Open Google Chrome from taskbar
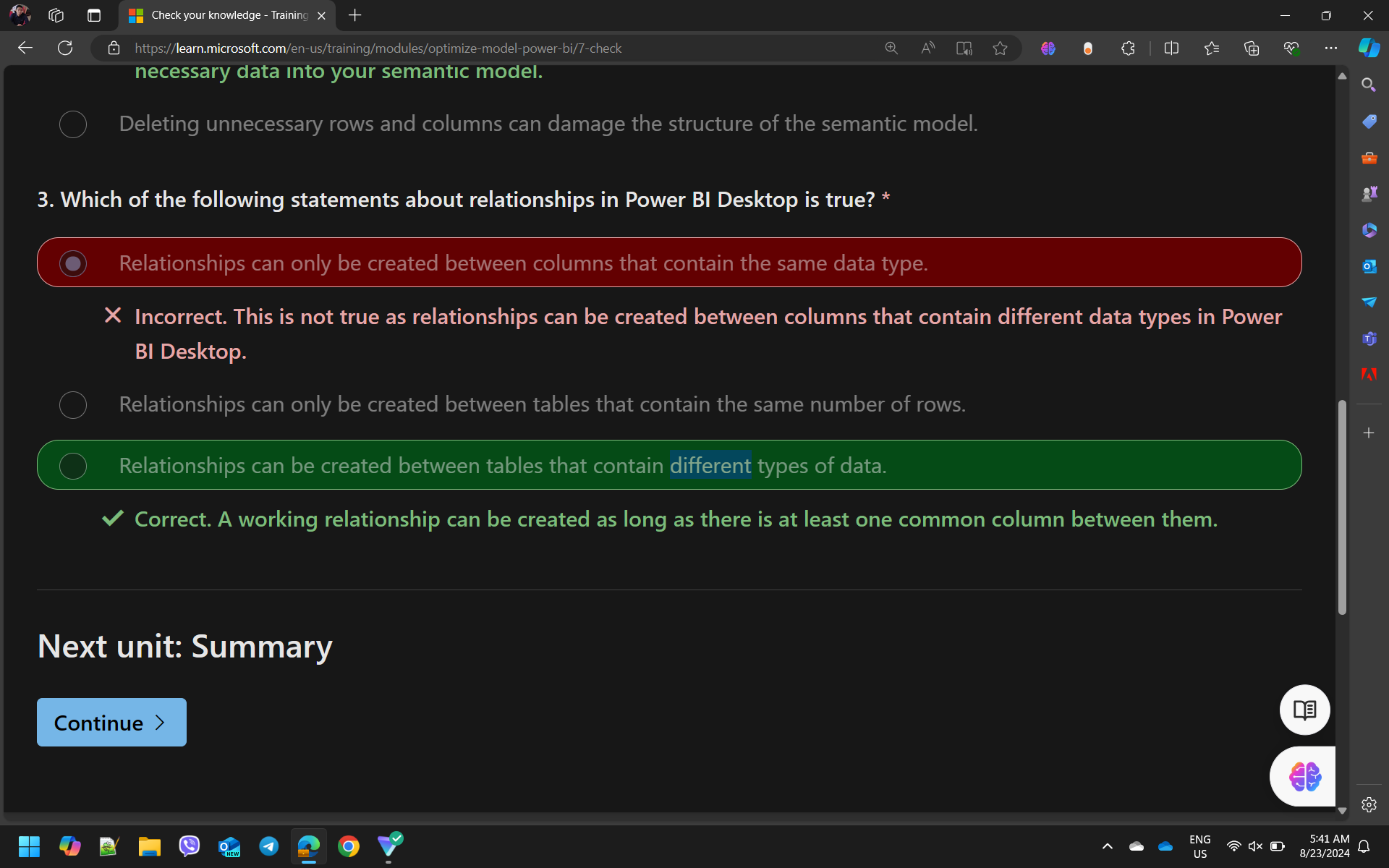 (x=349, y=846)
